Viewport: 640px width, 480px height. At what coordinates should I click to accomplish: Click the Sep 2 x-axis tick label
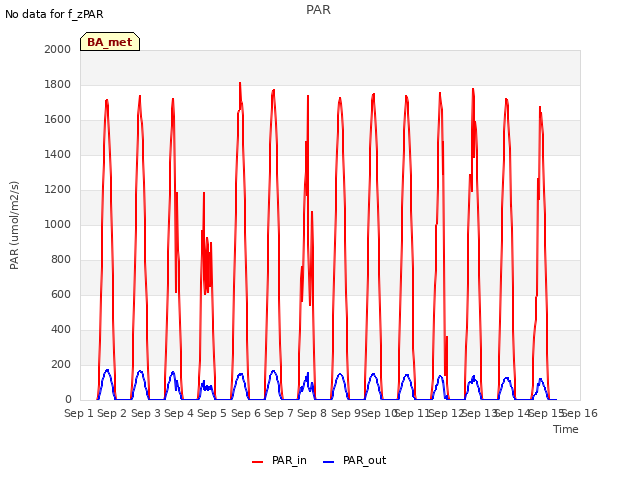point(112,413)
